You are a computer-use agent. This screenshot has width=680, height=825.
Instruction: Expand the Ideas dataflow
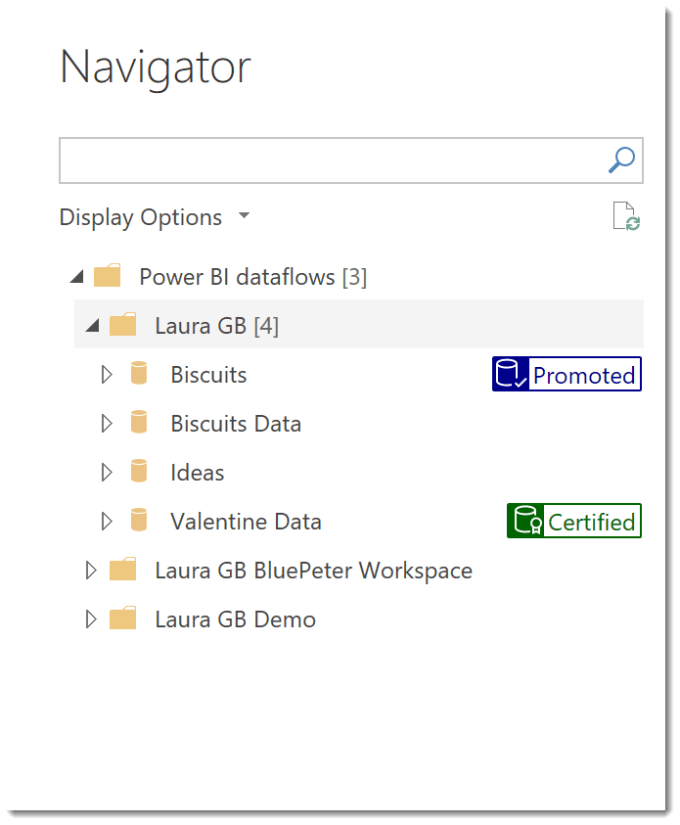[107, 472]
